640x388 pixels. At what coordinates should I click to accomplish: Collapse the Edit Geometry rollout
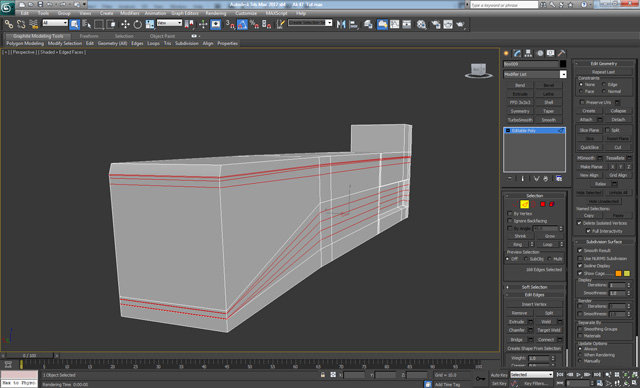point(604,64)
